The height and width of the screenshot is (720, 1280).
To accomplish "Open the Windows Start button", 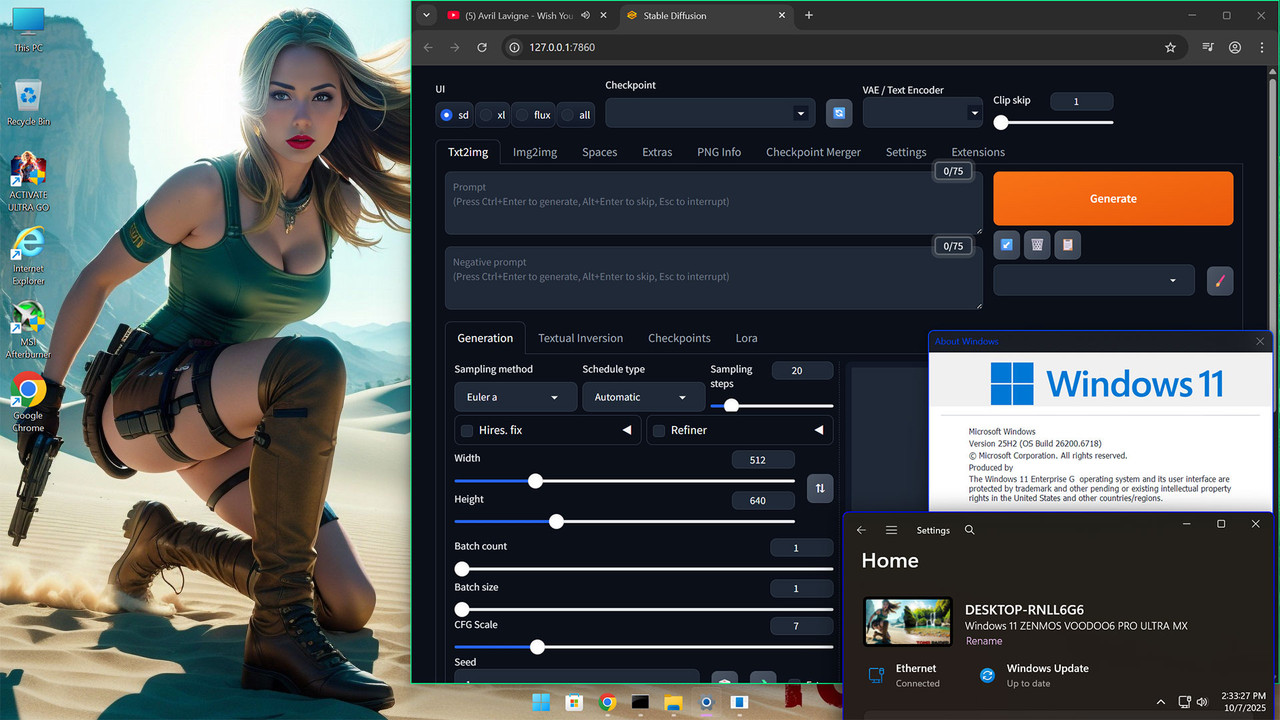I will point(541,702).
